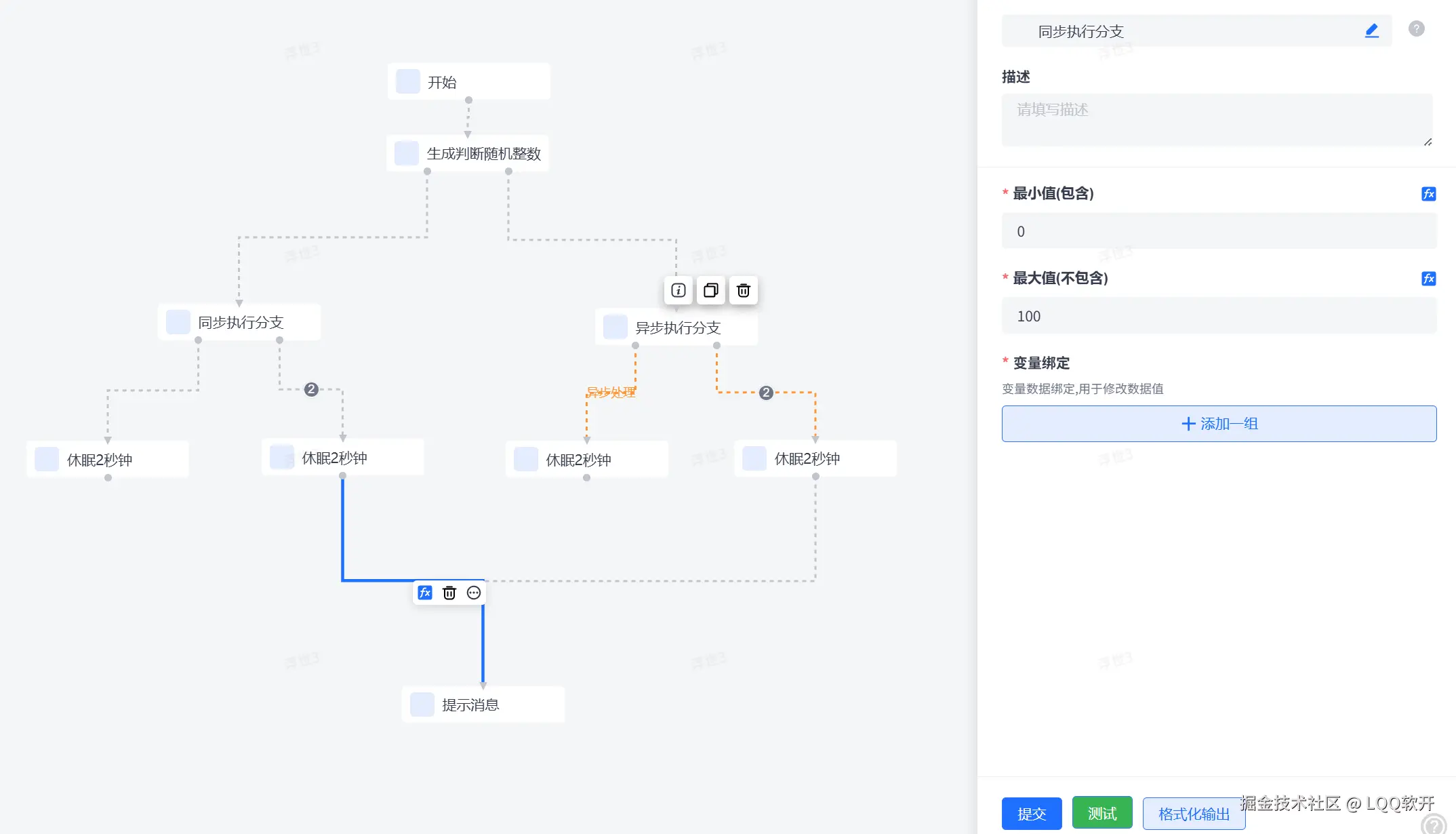The image size is (1456, 834).
Task: Open info for the 异步执行分支 node
Action: pyautogui.click(x=677, y=290)
